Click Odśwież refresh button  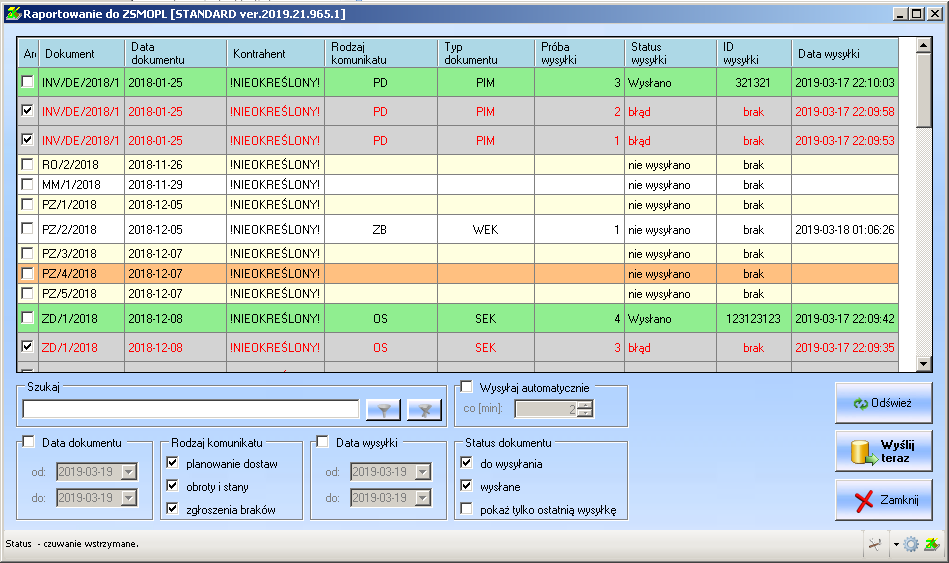[x=884, y=403]
